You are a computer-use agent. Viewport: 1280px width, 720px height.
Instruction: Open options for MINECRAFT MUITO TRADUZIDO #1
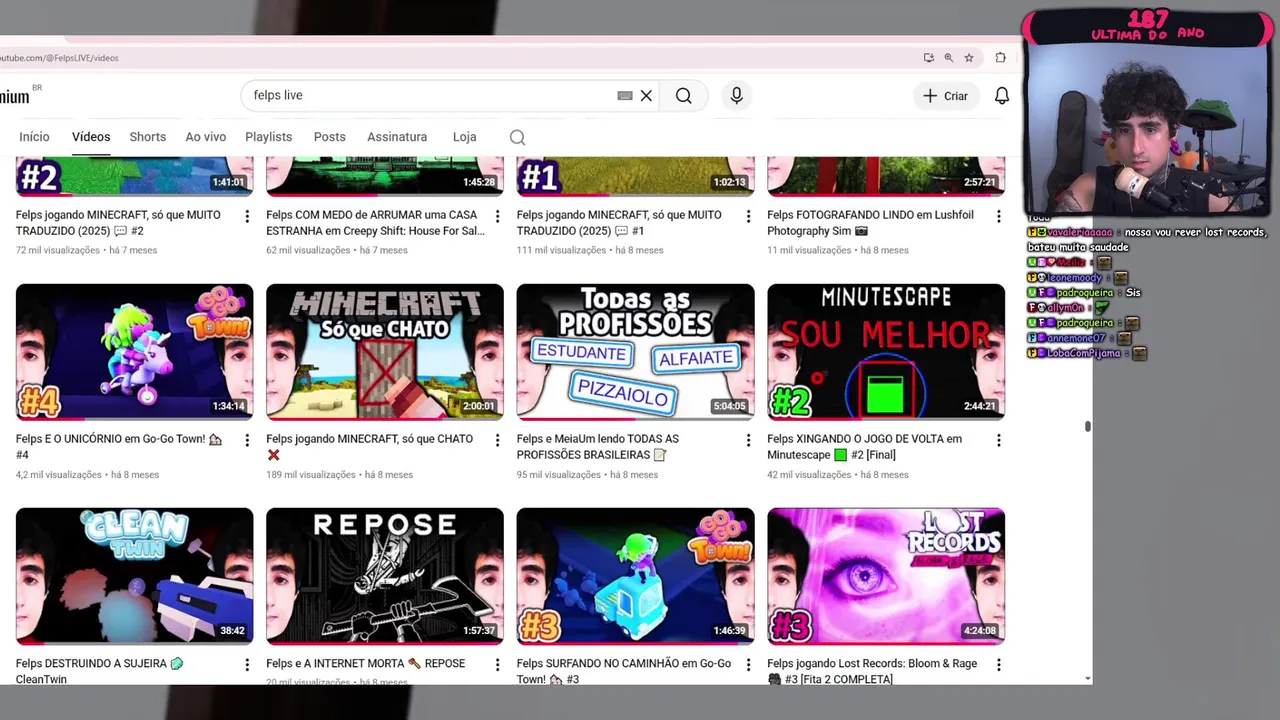(748, 216)
